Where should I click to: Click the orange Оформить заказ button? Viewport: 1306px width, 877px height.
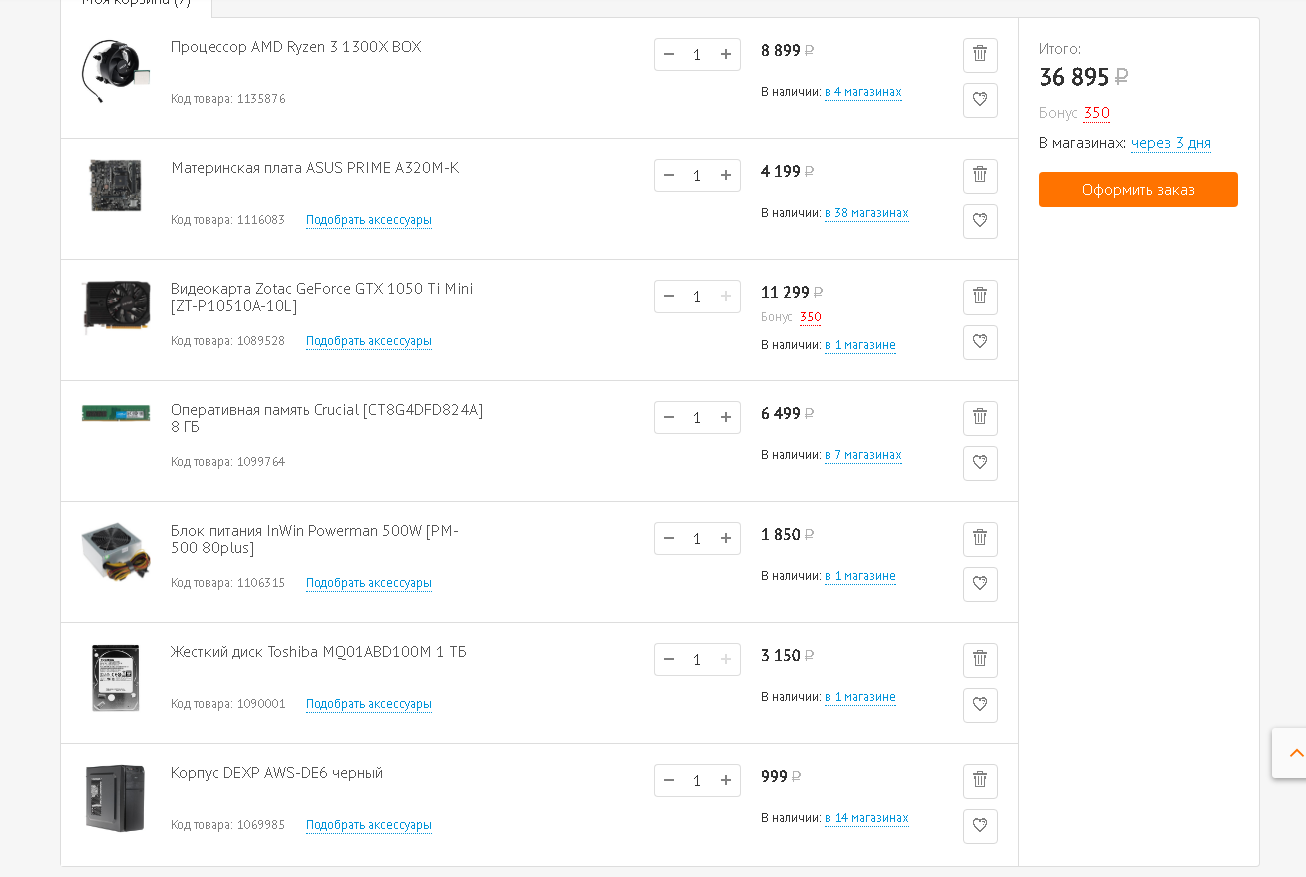[x=1138, y=190]
